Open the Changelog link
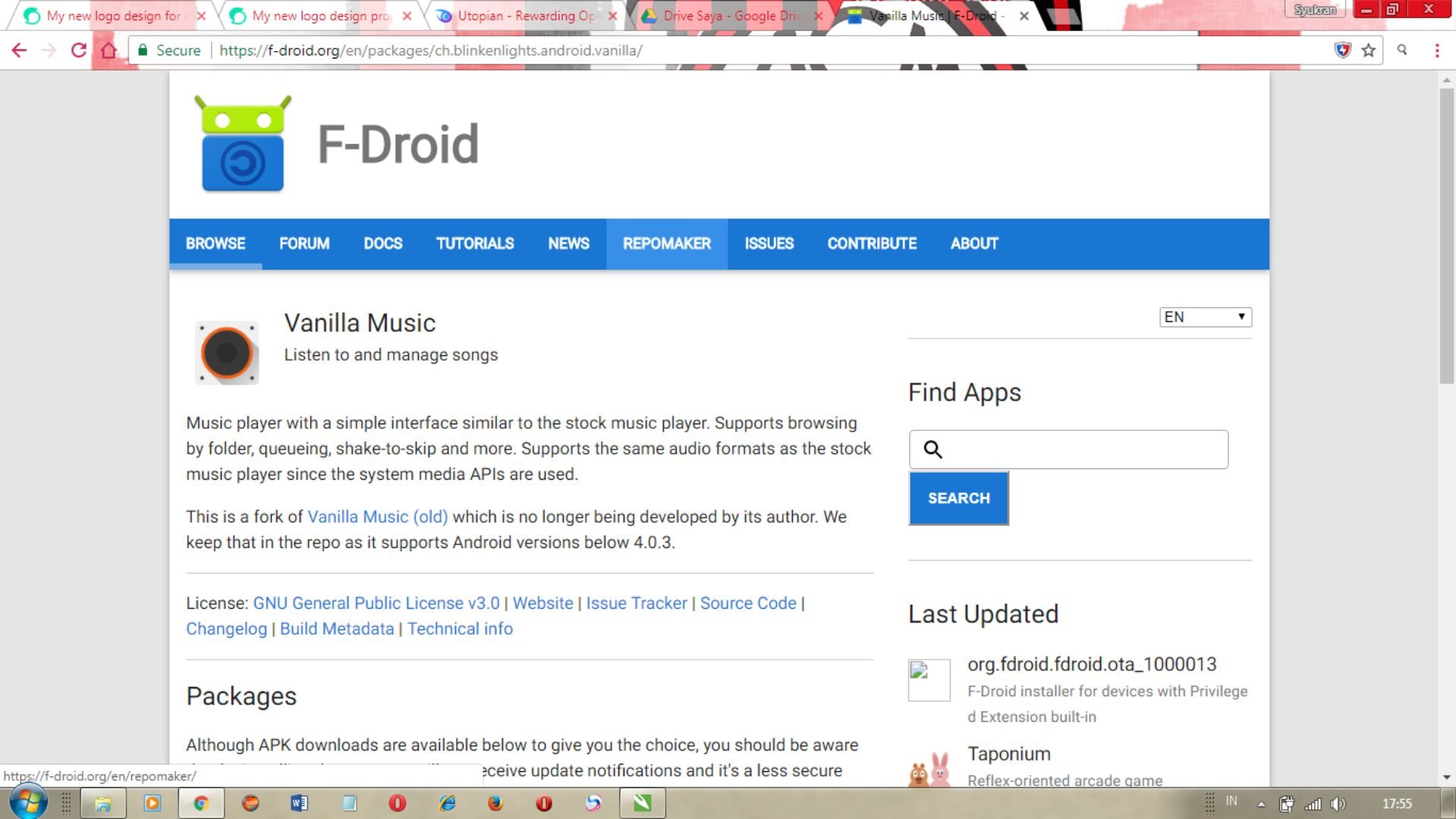 point(226,629)
